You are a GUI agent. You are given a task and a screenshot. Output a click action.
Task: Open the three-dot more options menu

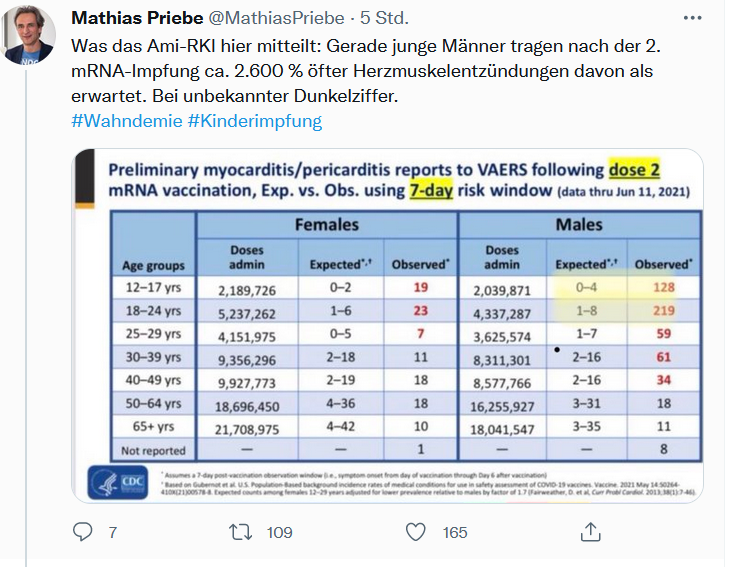692,19
